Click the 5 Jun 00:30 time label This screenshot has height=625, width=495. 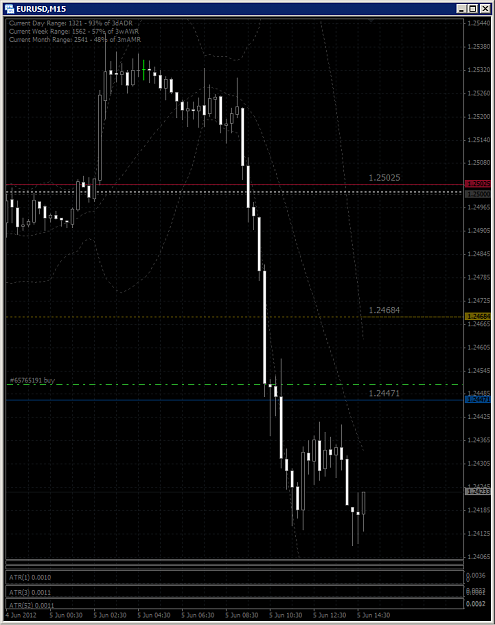[66, 615]
